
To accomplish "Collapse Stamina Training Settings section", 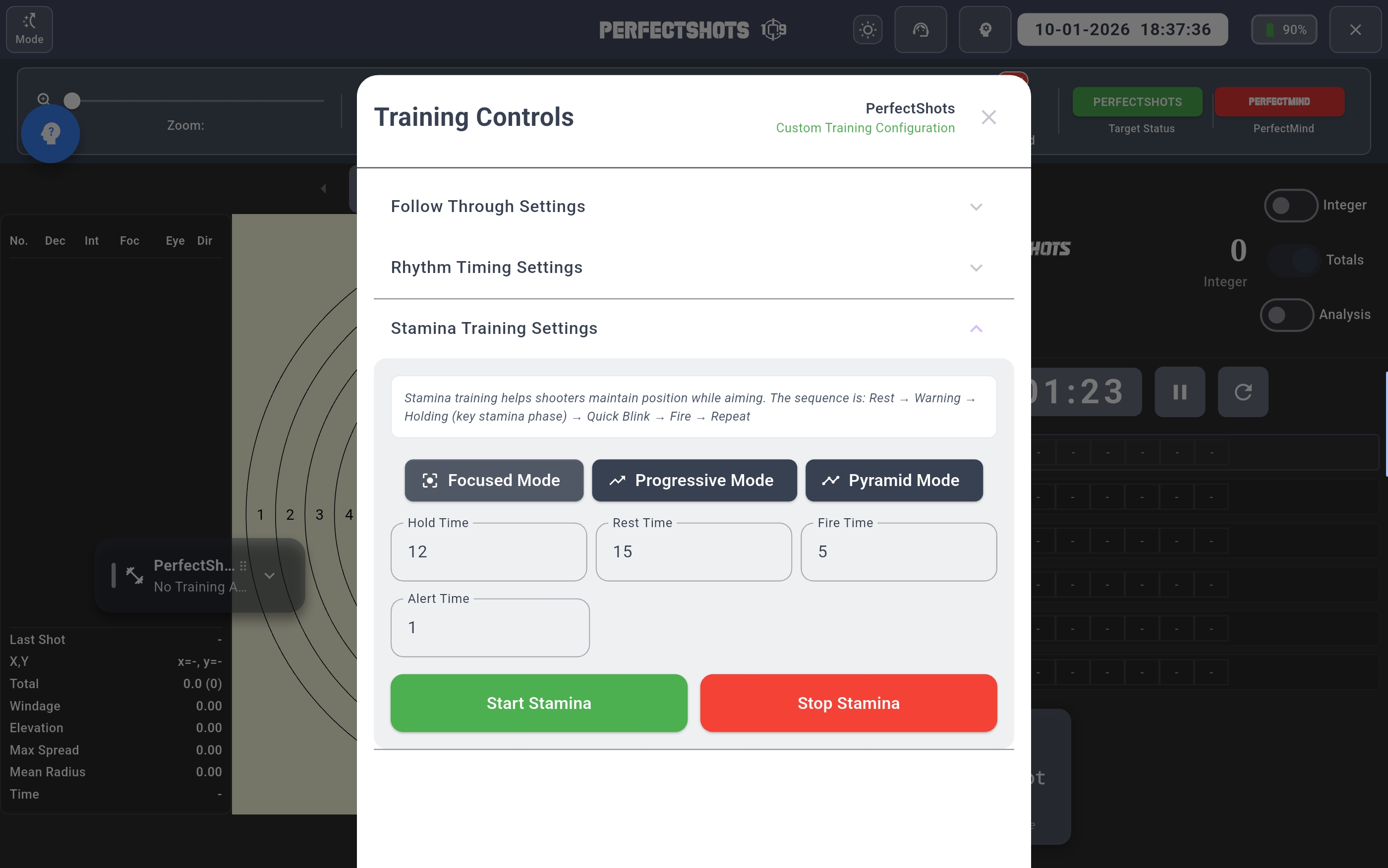I will pyautogui.click(x=976, y=328).
